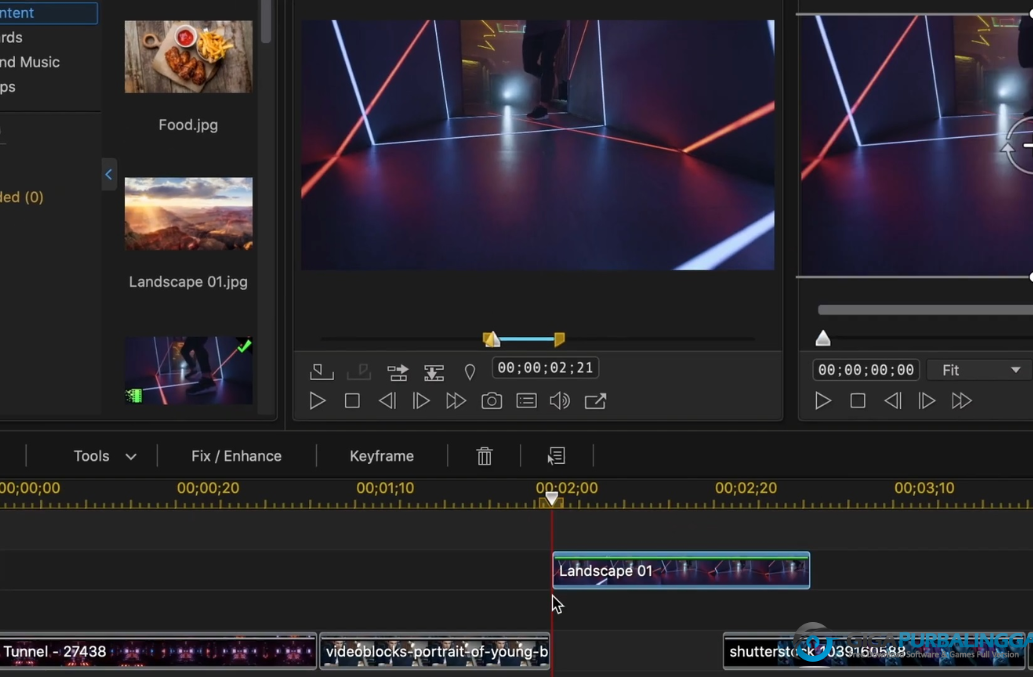Click the mark-out handle on trim slider
The image size is (1033, 677).
559,338
